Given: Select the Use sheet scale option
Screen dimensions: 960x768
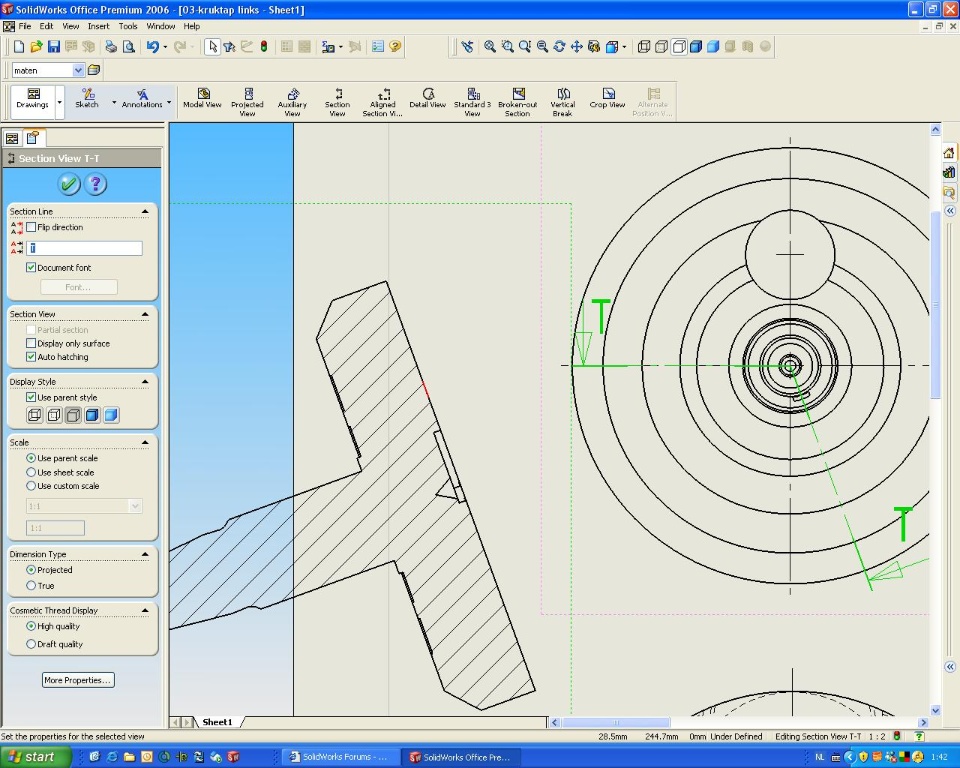Looking at the screenshot, I should pyautogui.click(x=31, y=472).
